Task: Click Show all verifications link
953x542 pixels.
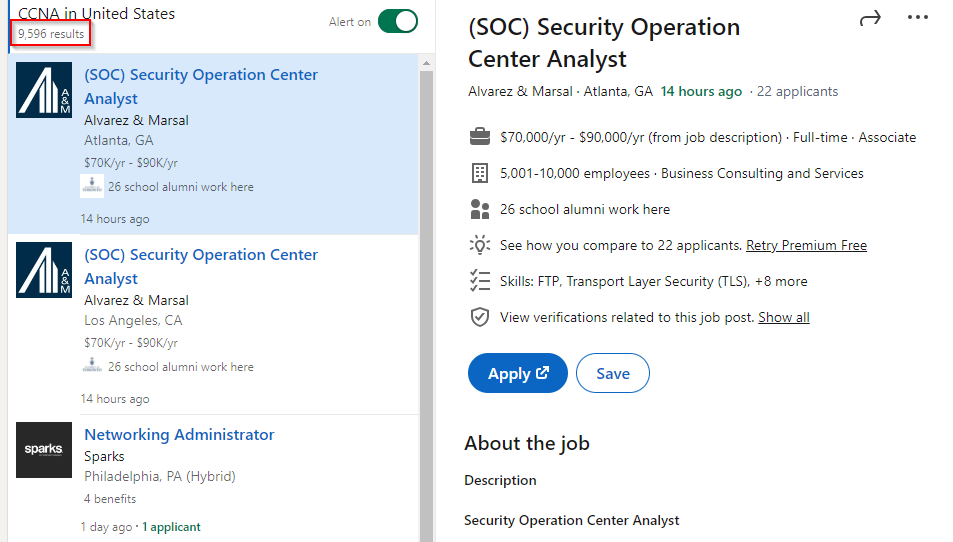Action: point(783,317)
